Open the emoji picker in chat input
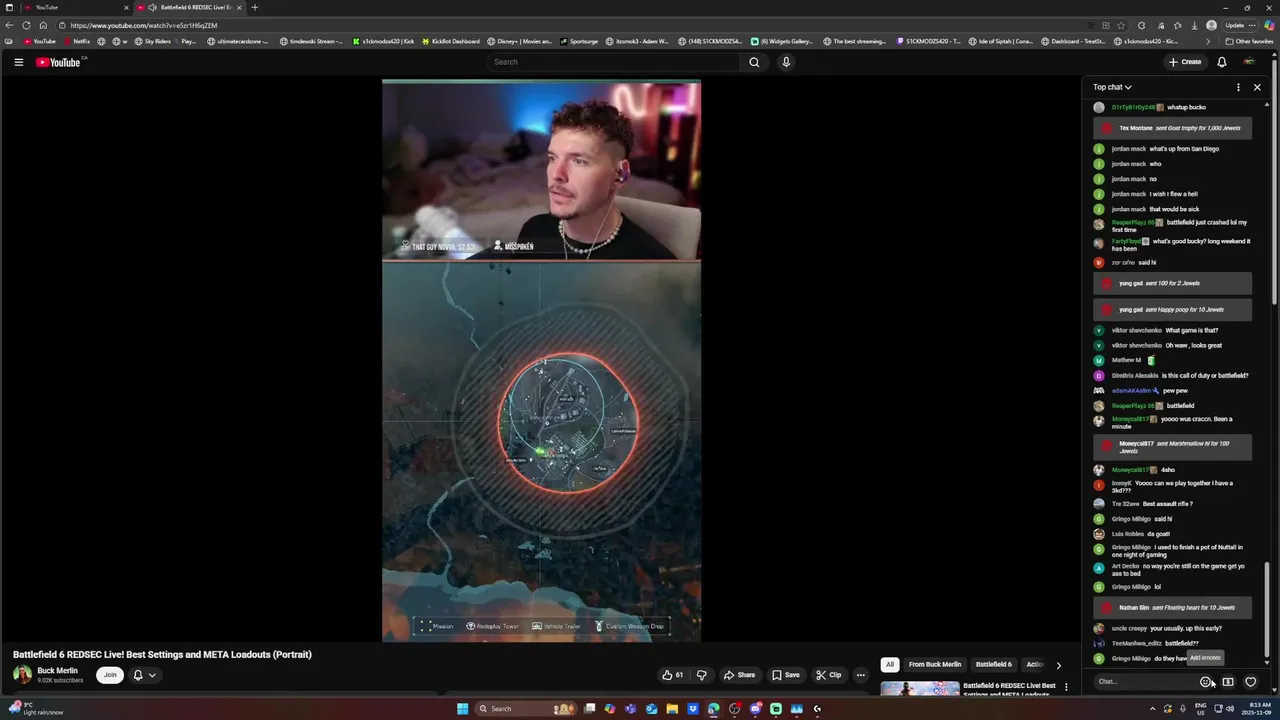1280x720 pixels. 1206,682
